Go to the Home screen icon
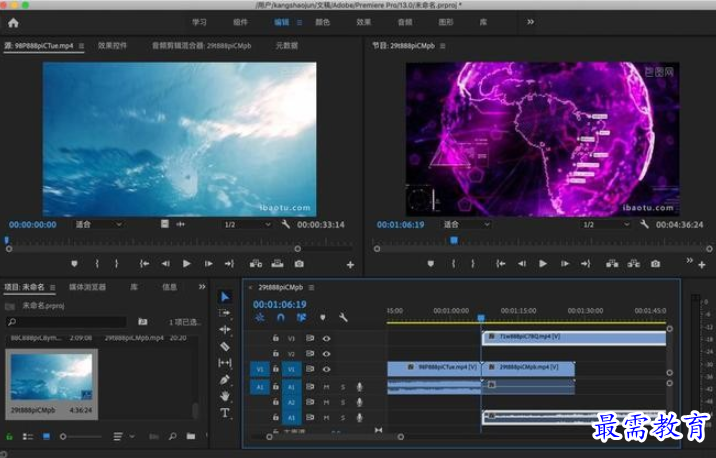The image size is (716, 458). coord(13,22)
